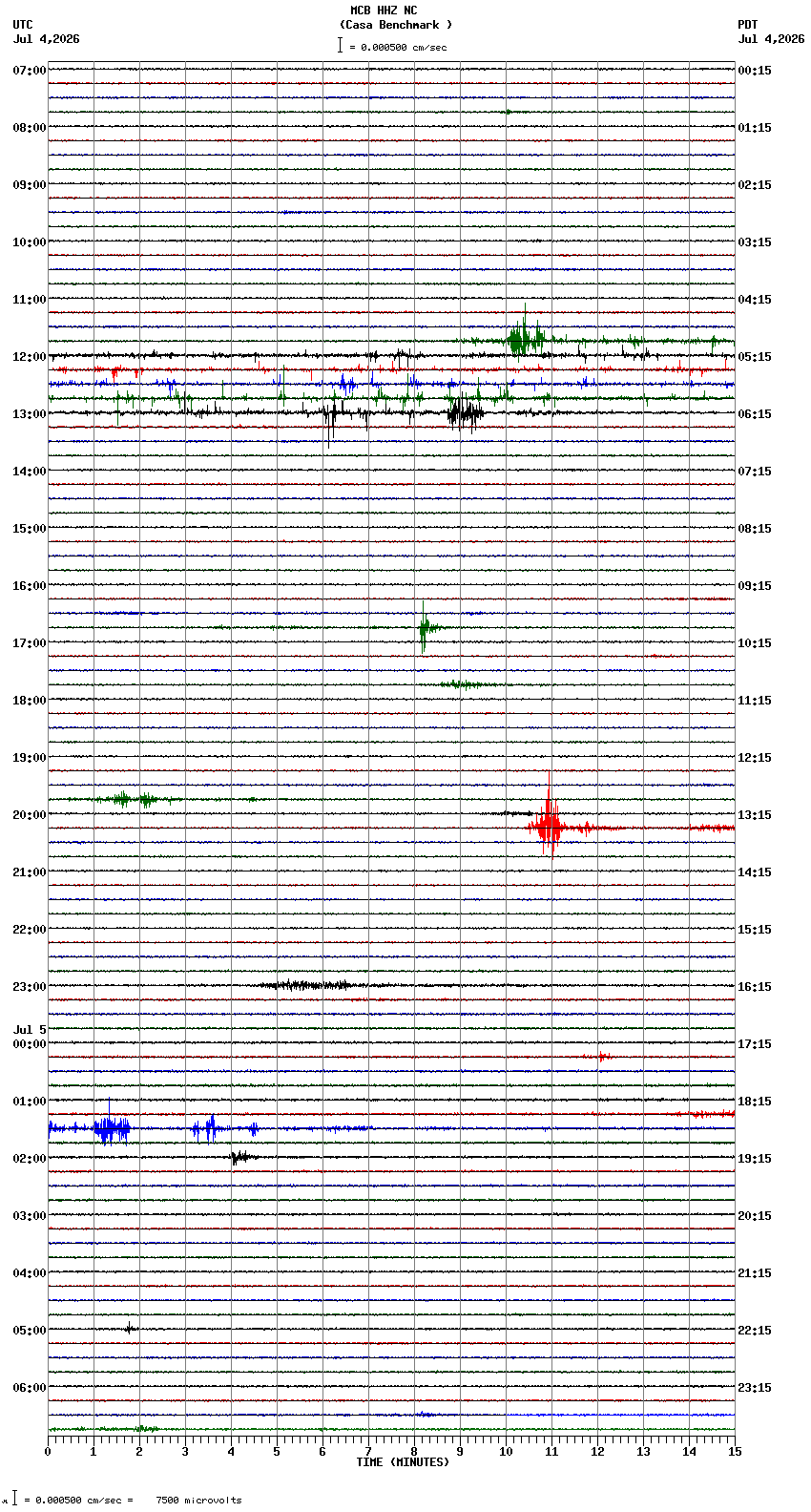This screenshot has width=811, height=1512.
Task: Click the 03:00 UTC row label
Action: coord(30,1216)
